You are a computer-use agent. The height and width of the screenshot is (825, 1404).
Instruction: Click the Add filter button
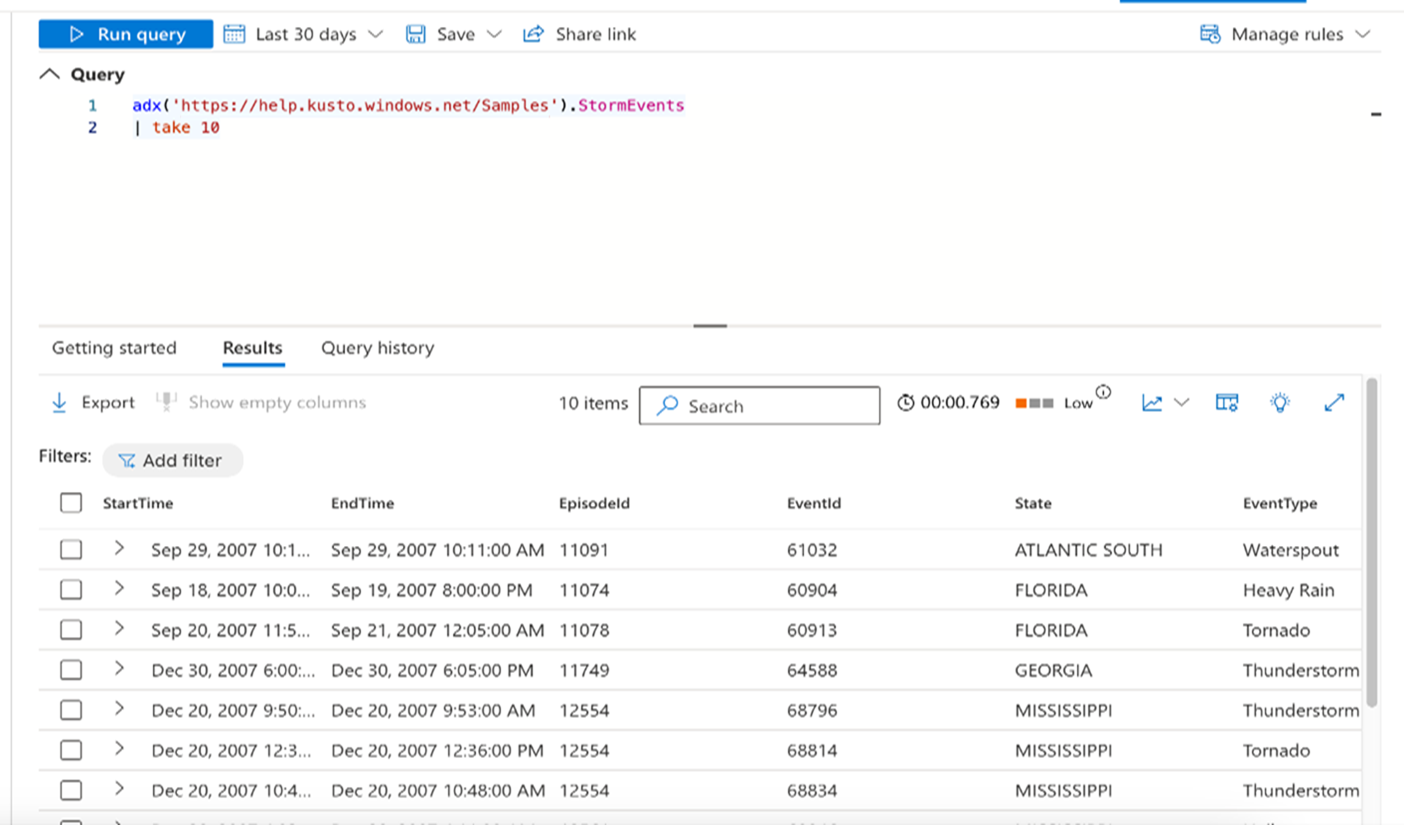point(172,461)
